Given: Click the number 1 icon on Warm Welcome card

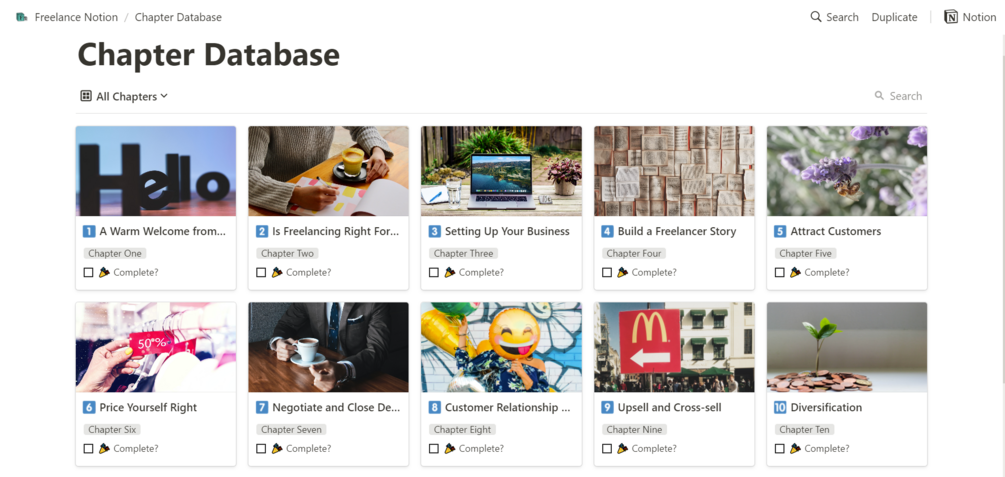Looking at the screenshot, I should click(x=89, y=231).
